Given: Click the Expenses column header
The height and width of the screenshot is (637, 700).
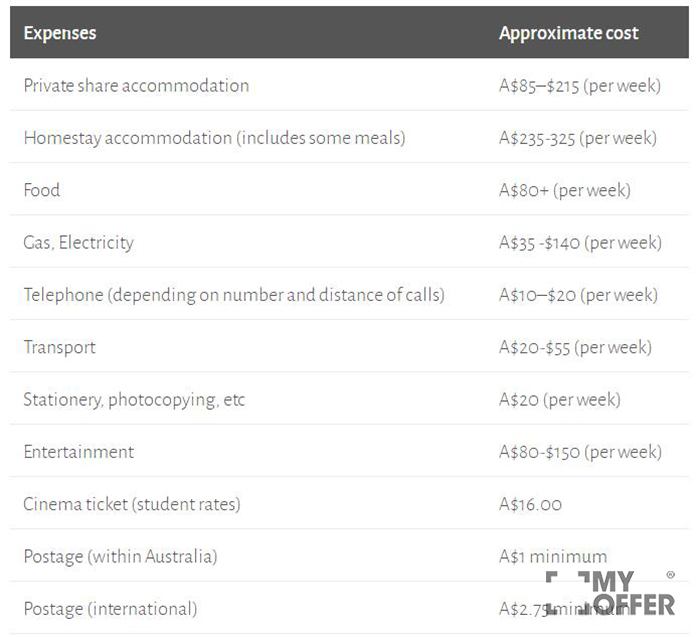Looking at the screenshot, I should [60, 33].
